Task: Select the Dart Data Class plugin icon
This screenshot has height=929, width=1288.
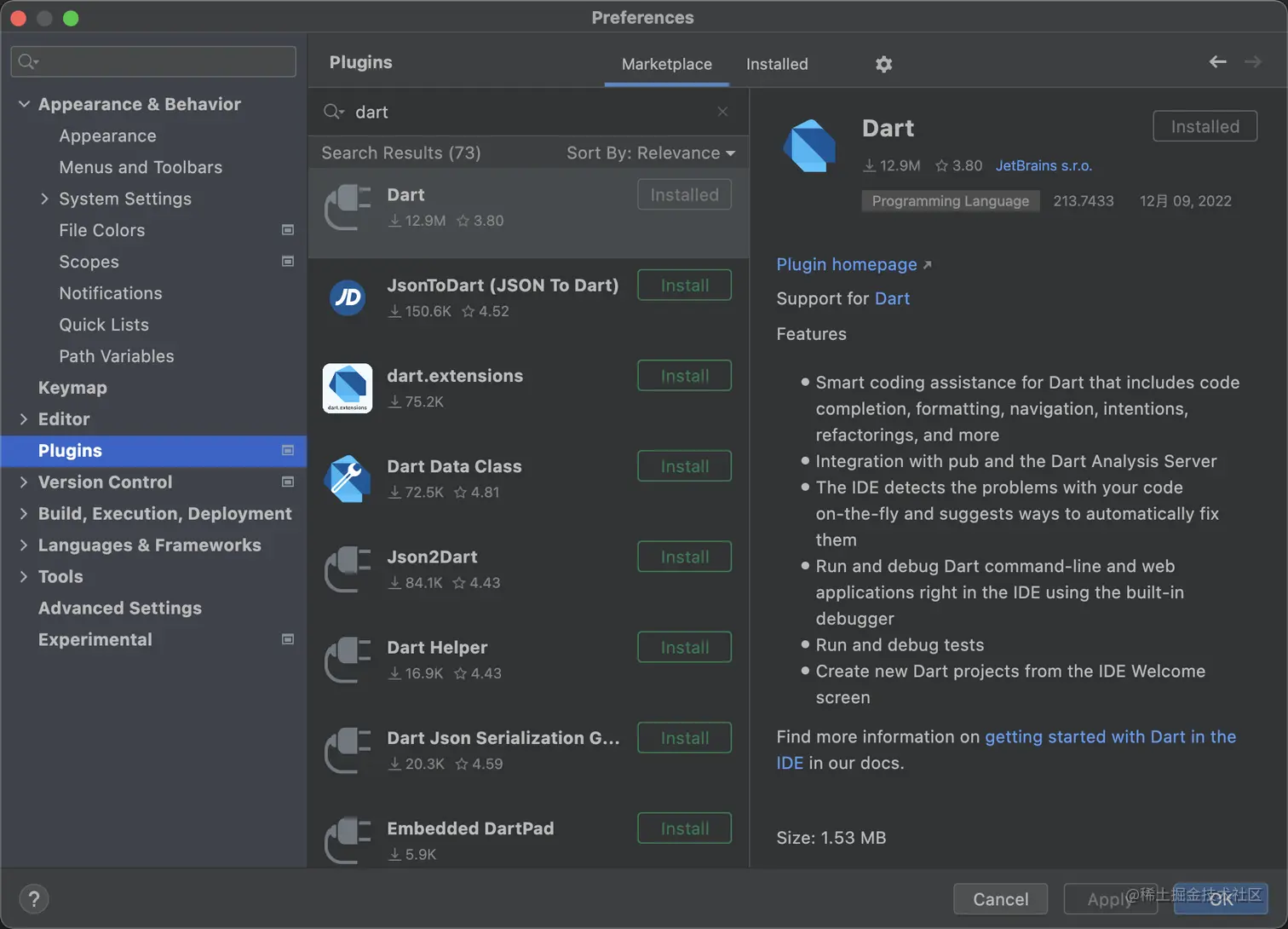Action: [x=348, y=478]
